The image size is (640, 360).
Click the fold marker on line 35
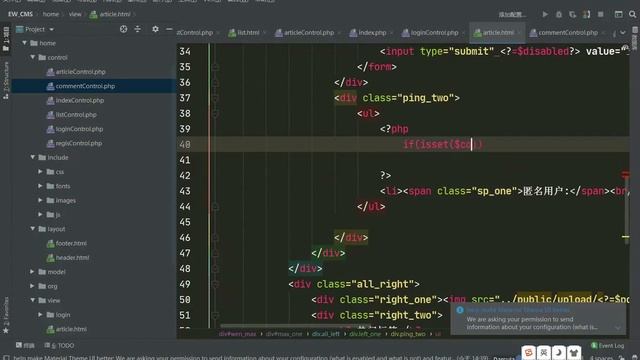coord(215,67)
